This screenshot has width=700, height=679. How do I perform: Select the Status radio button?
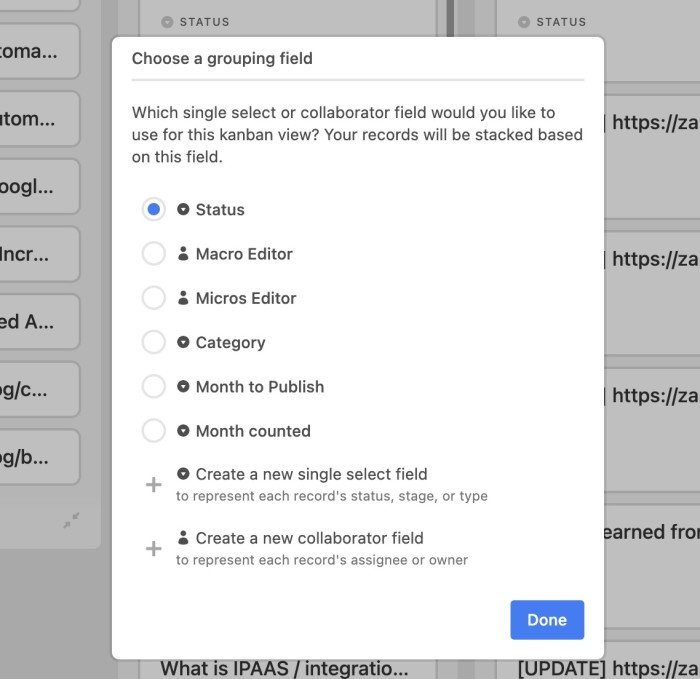[x=154, y=209]
